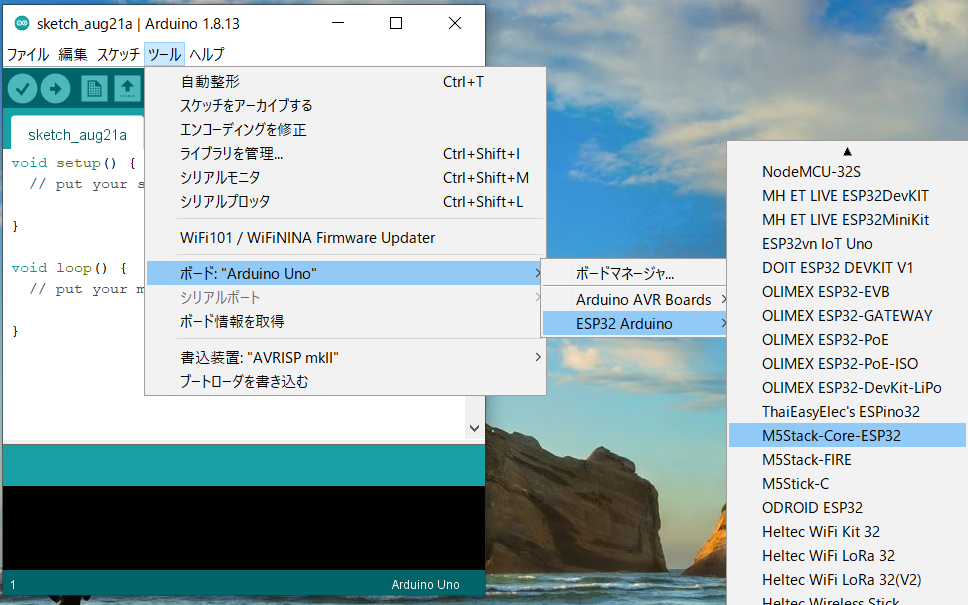This screenshot has width=968, height=605.
Task: Click void setup() line in editor
Action: pyautogui.click(x=73, y=163)
